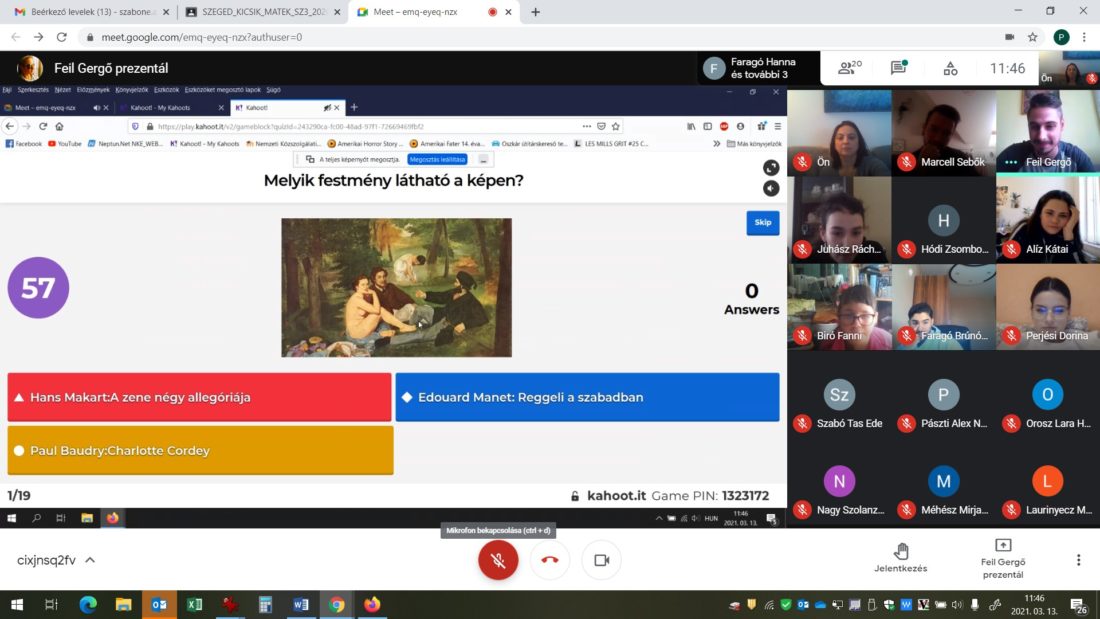
Task: Open the Chrome three-dot menu
Action: (1085, 37)
